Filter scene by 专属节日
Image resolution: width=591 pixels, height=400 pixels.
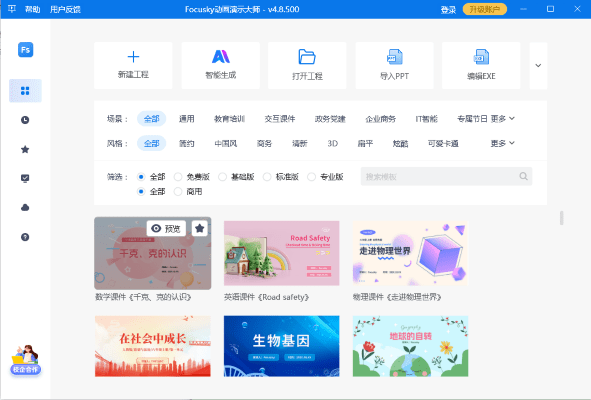click(x=472, y=119)
